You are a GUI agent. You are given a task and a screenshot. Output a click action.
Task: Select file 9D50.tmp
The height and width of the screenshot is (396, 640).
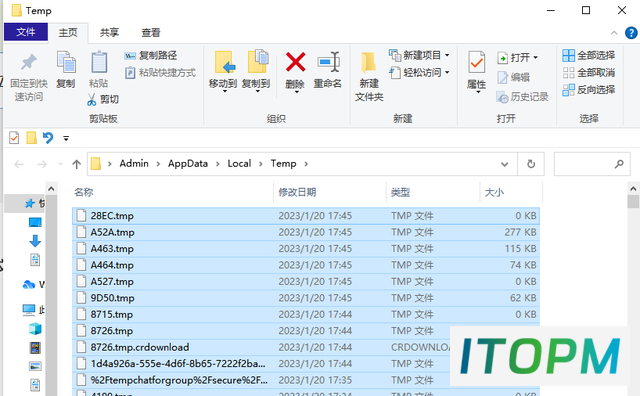(306, 298)
